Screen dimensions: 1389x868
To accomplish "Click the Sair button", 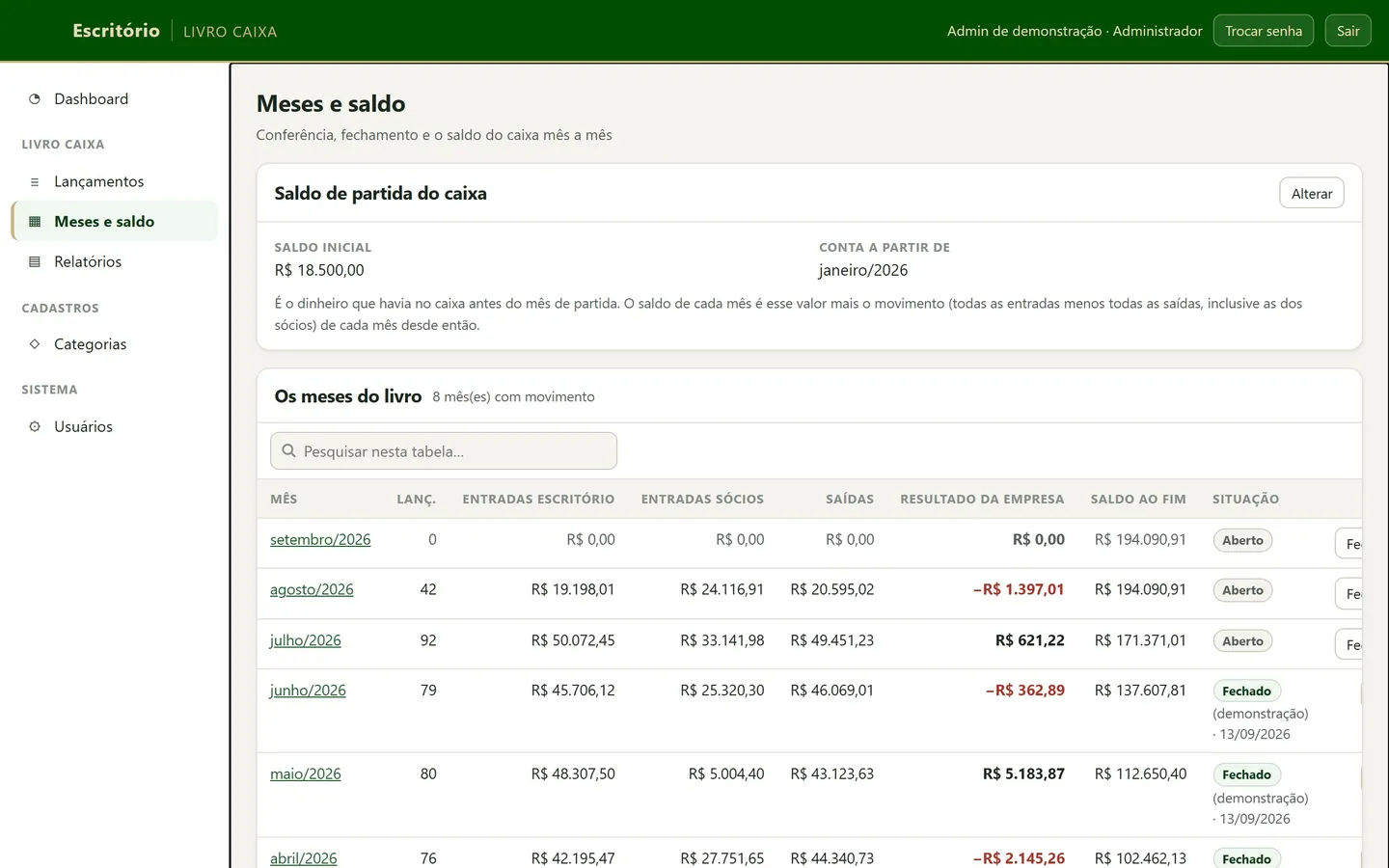I will click(1348, 31).
